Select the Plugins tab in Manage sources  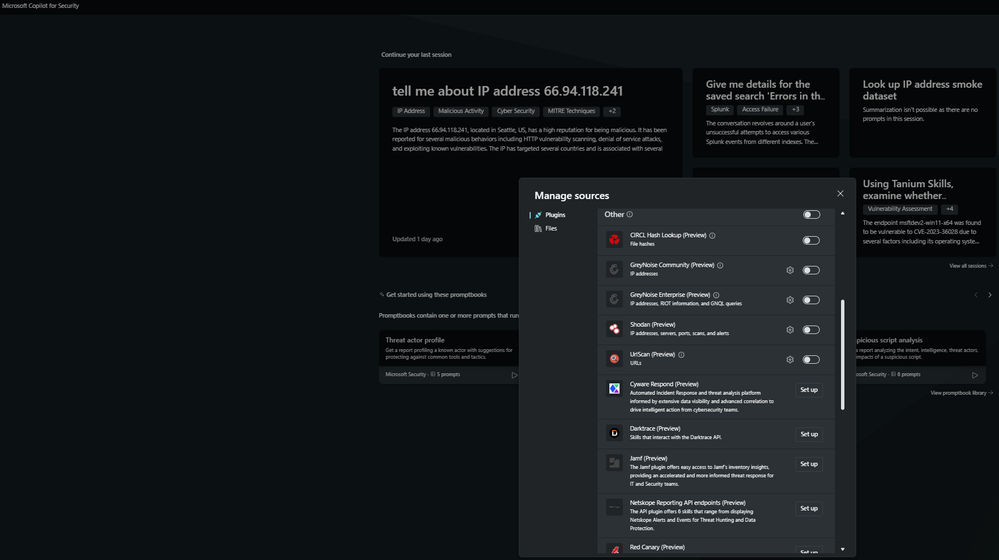click(550, 215)
